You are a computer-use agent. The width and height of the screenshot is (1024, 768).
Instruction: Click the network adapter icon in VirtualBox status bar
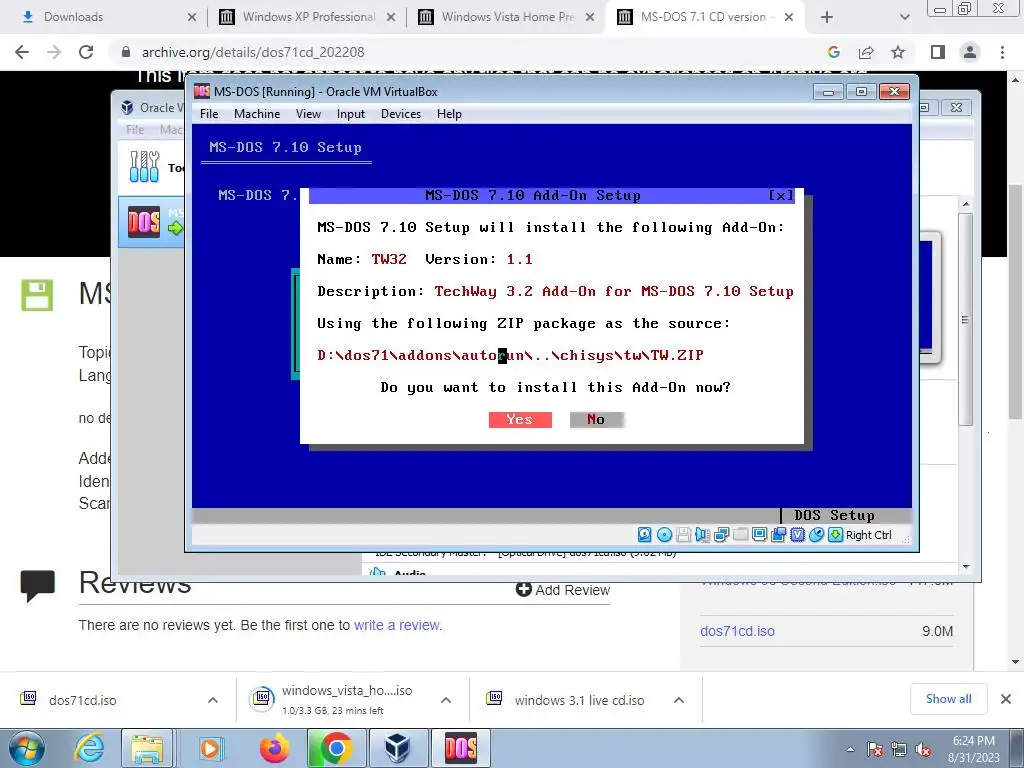(x=721, y=535)
